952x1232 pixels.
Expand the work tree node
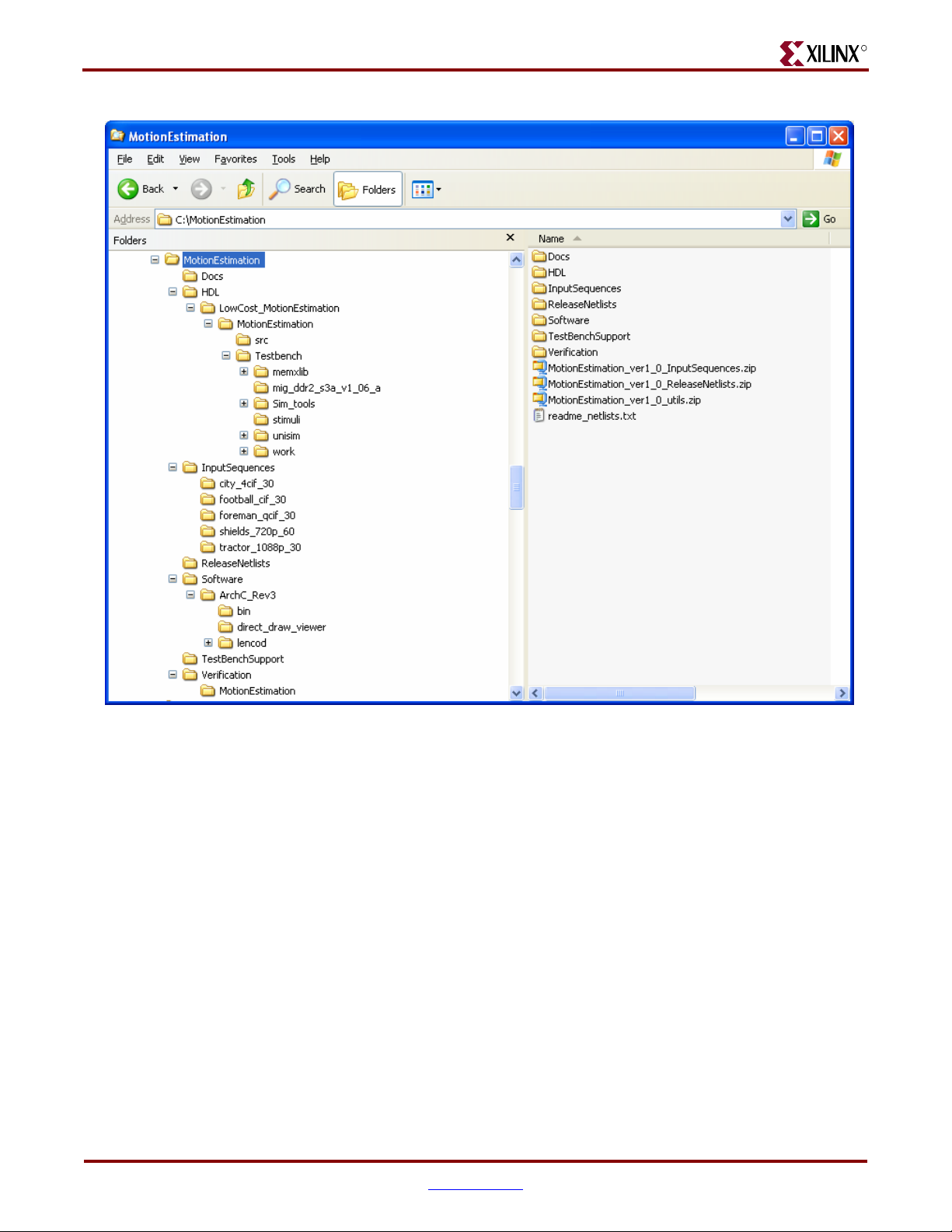coord(244,452)
